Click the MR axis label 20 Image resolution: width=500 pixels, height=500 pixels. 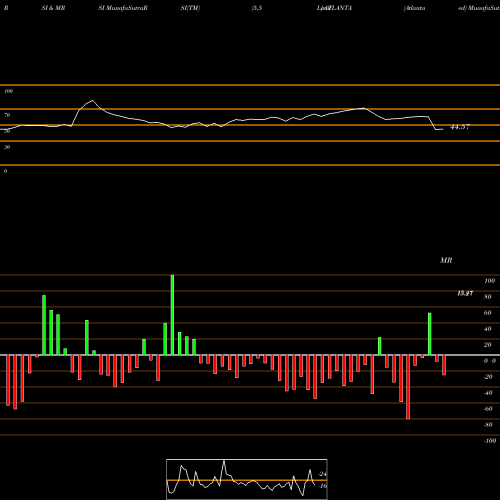(x=488, y=345)
